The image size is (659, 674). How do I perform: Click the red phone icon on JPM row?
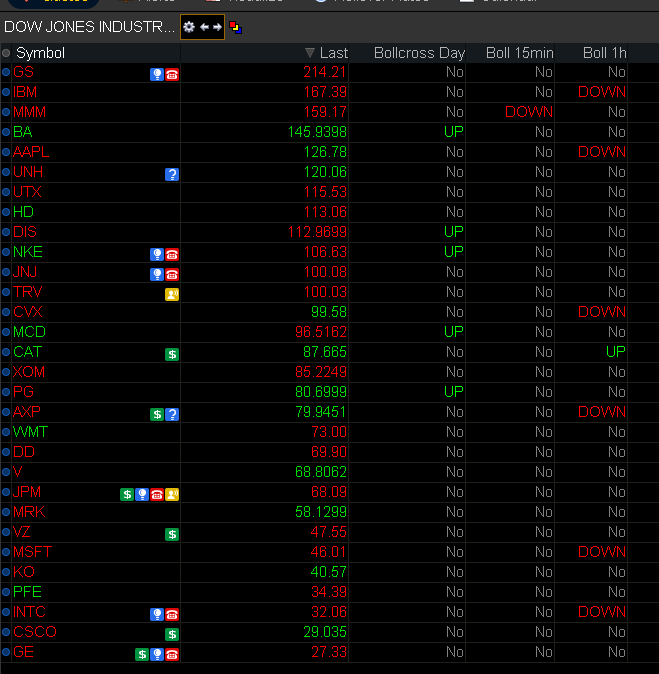157,494
